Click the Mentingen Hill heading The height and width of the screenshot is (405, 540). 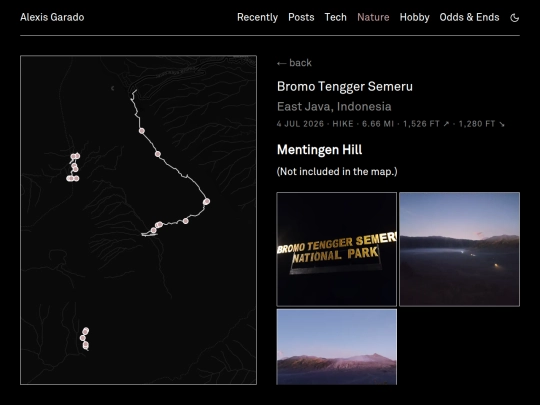pyautogui.click(x=319, y=150)
